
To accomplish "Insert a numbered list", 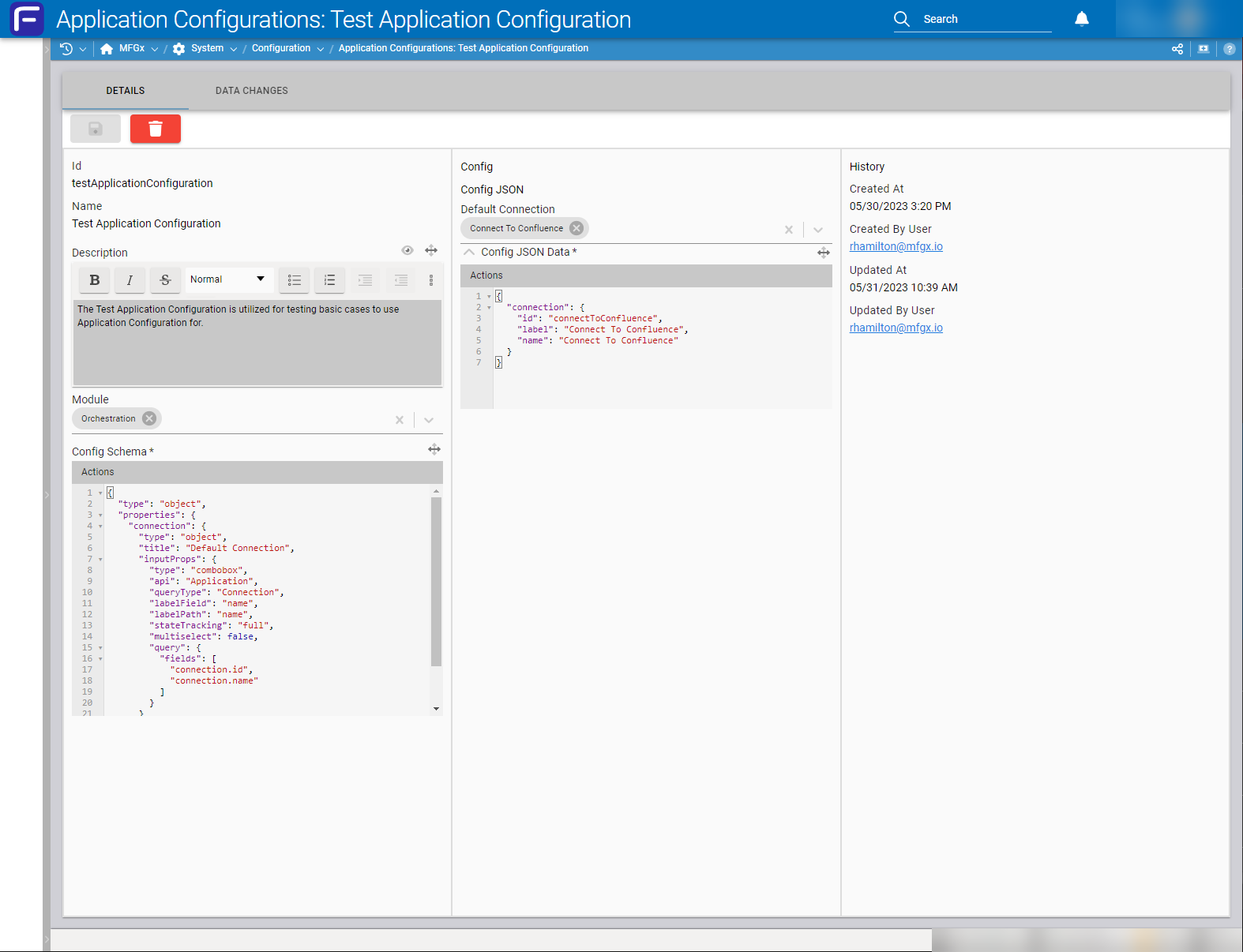I will [329, 279].
